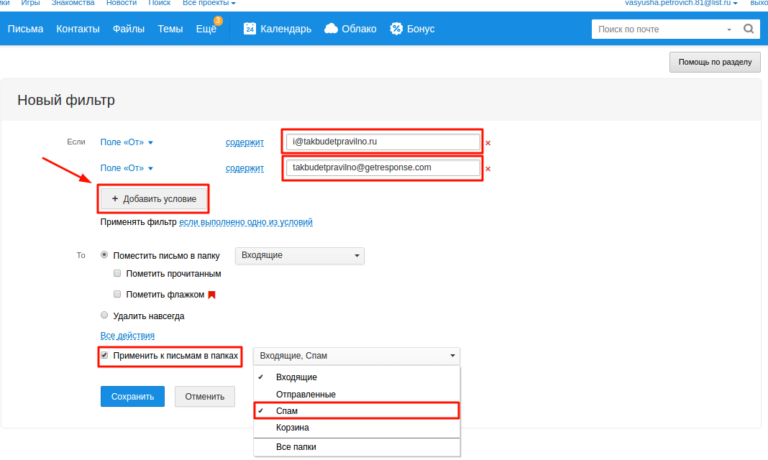The image size is (768, 460).
Task: Click the Добавить условие button
Action: point(154,199)
